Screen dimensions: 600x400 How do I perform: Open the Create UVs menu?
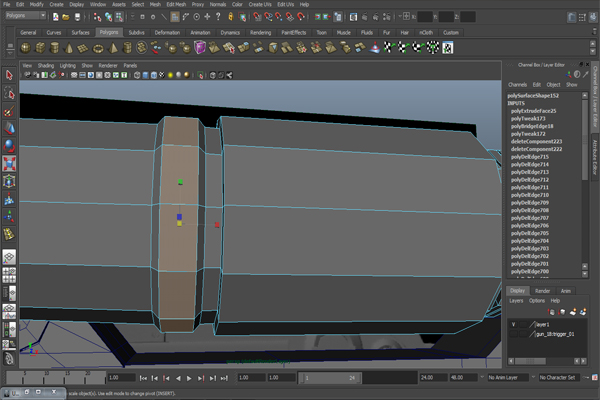click(260, 4)
